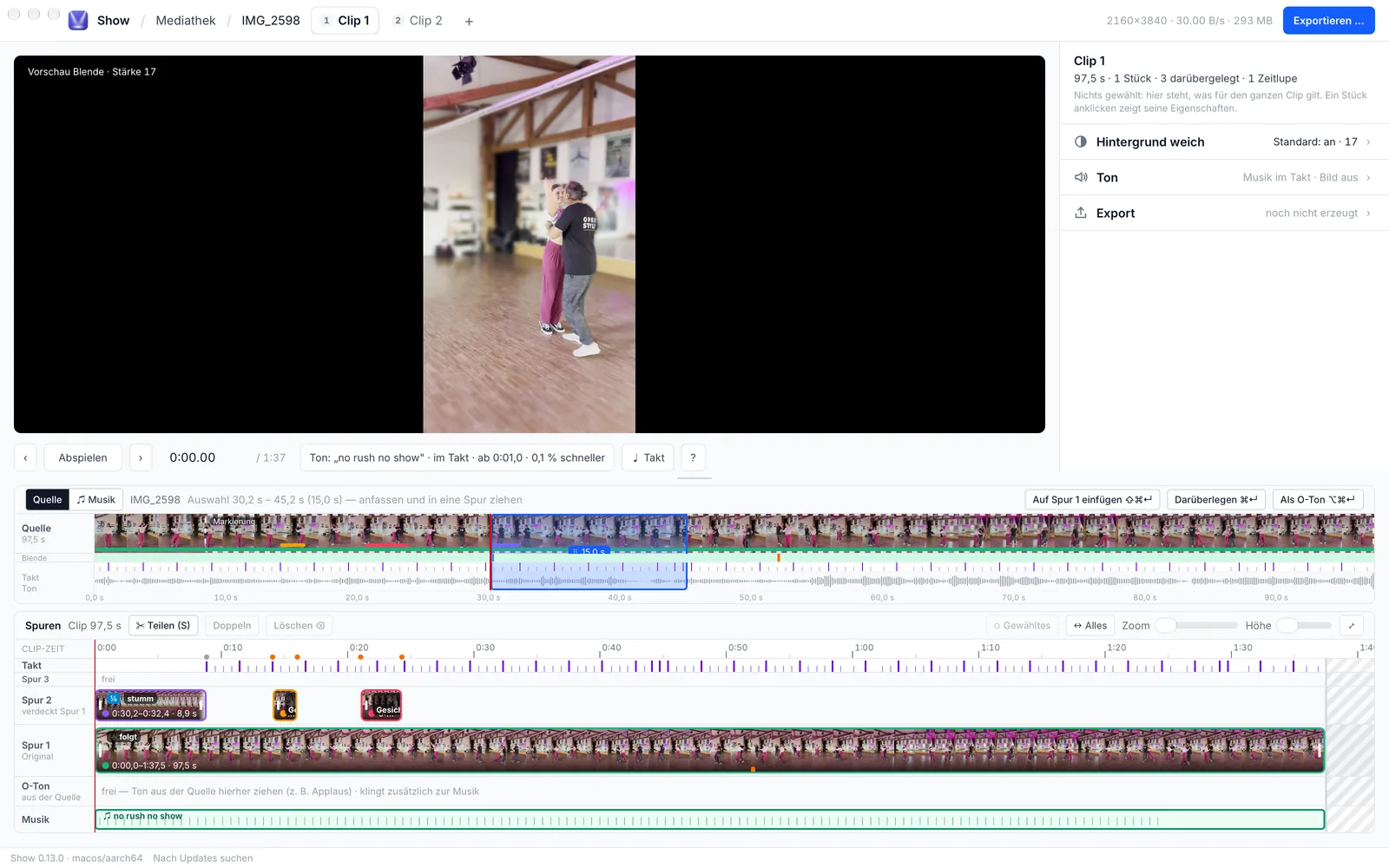Click the speaker icon in the Ton row
The width and height of the screenshot is (1389, 868).
[1081, 177]
